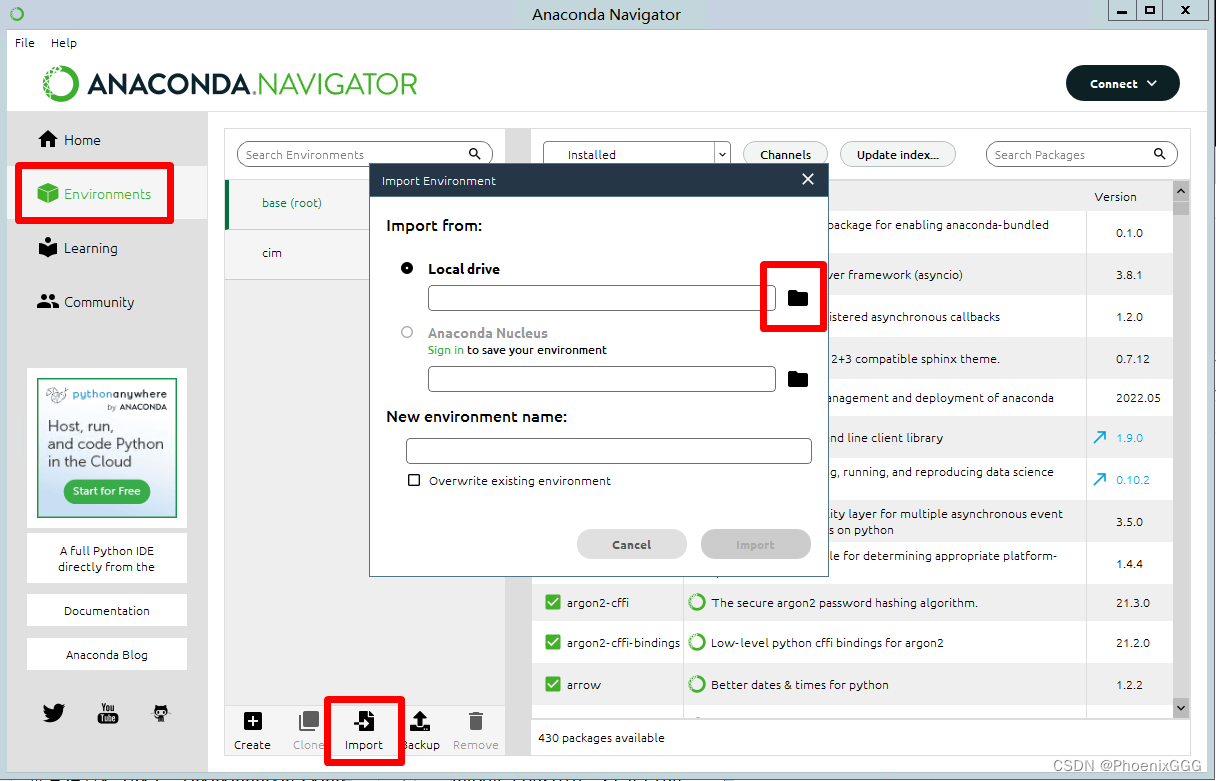The height and width of the screenshot is (781, 1216).
Task: Click the Cancel button
Action: click(632, 544)
